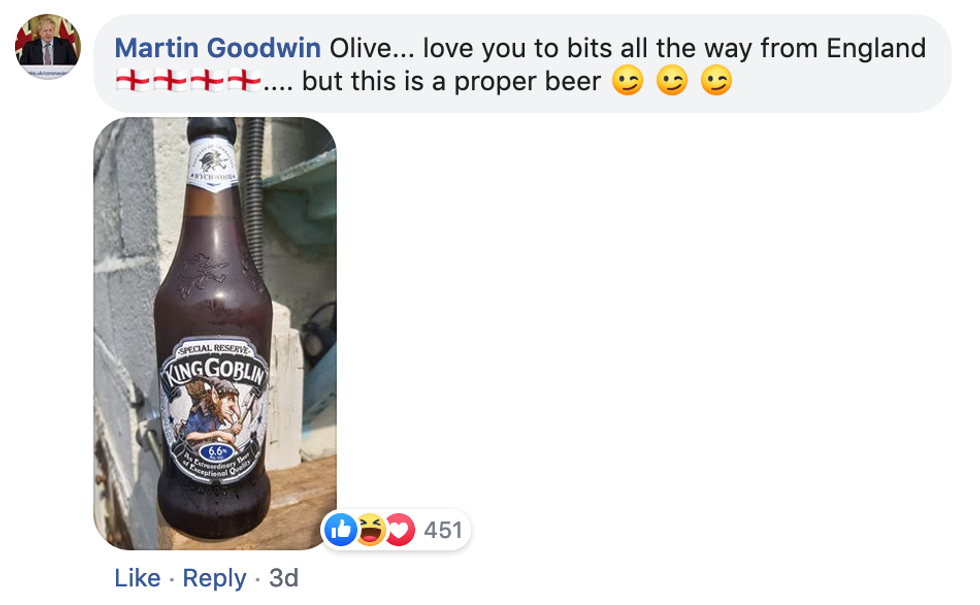Click the red heart Love reaction icon
The height and width of the screenshot is (605, 980).
(x=400, y=530)
